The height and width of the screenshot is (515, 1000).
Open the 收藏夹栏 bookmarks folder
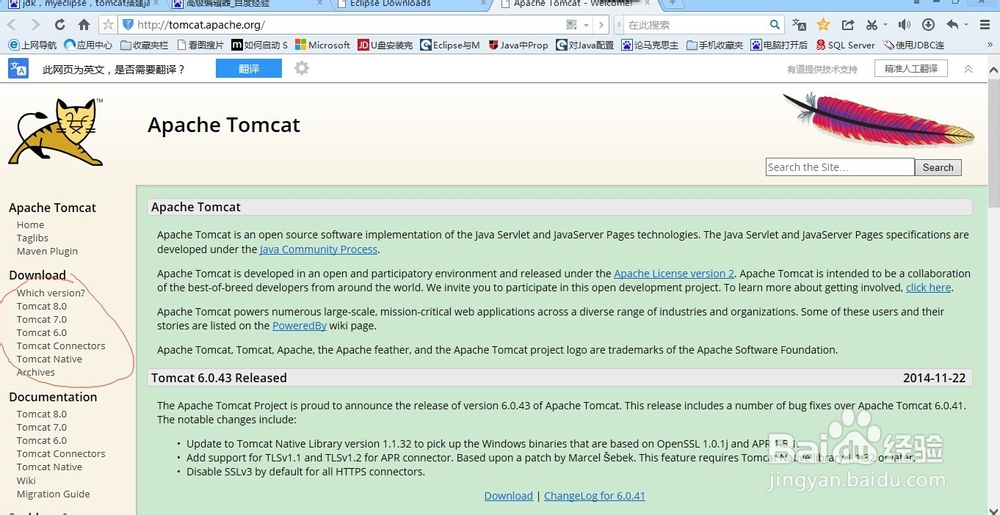(144, 45)
